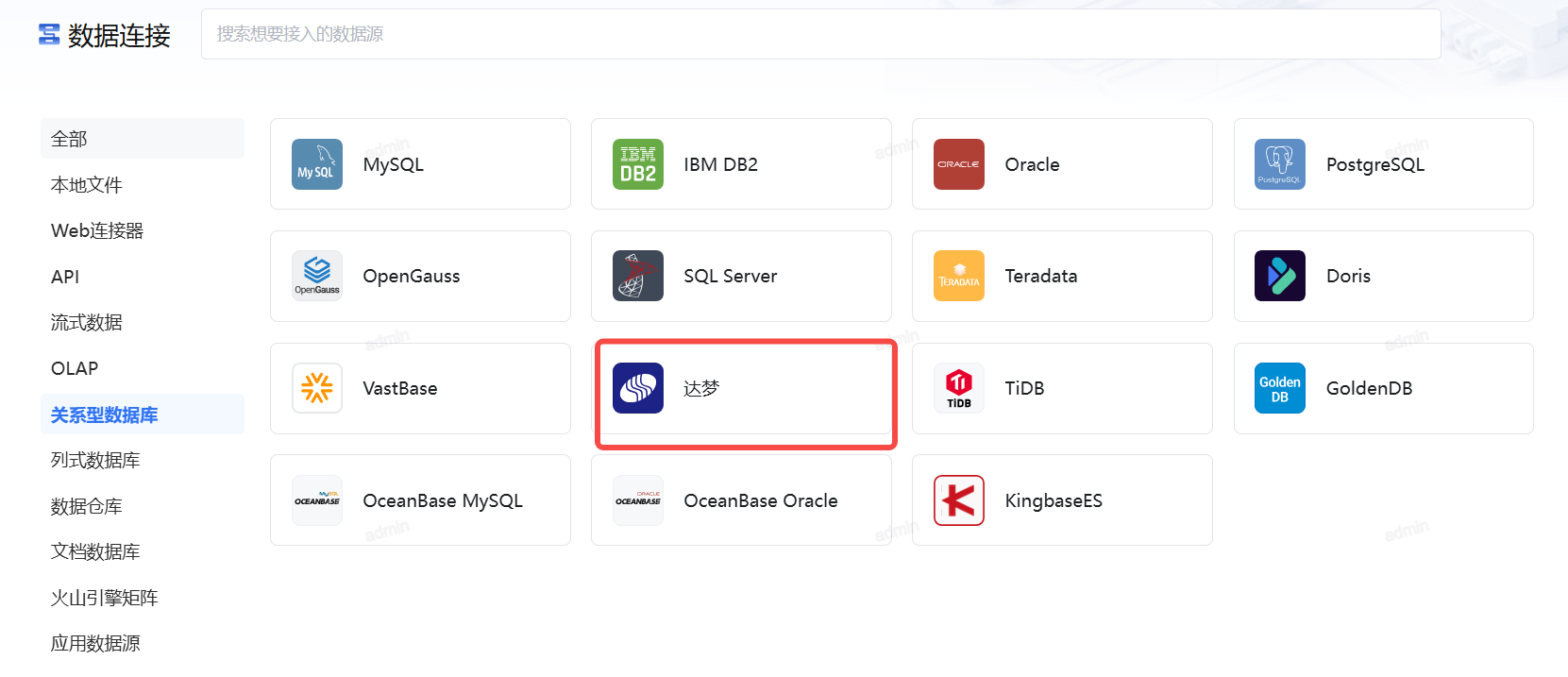Image resolution: width=1568 pixels, height=677 pixels.
Task: Pick the KingbaseES label text
Action: tap(1054, 500)
